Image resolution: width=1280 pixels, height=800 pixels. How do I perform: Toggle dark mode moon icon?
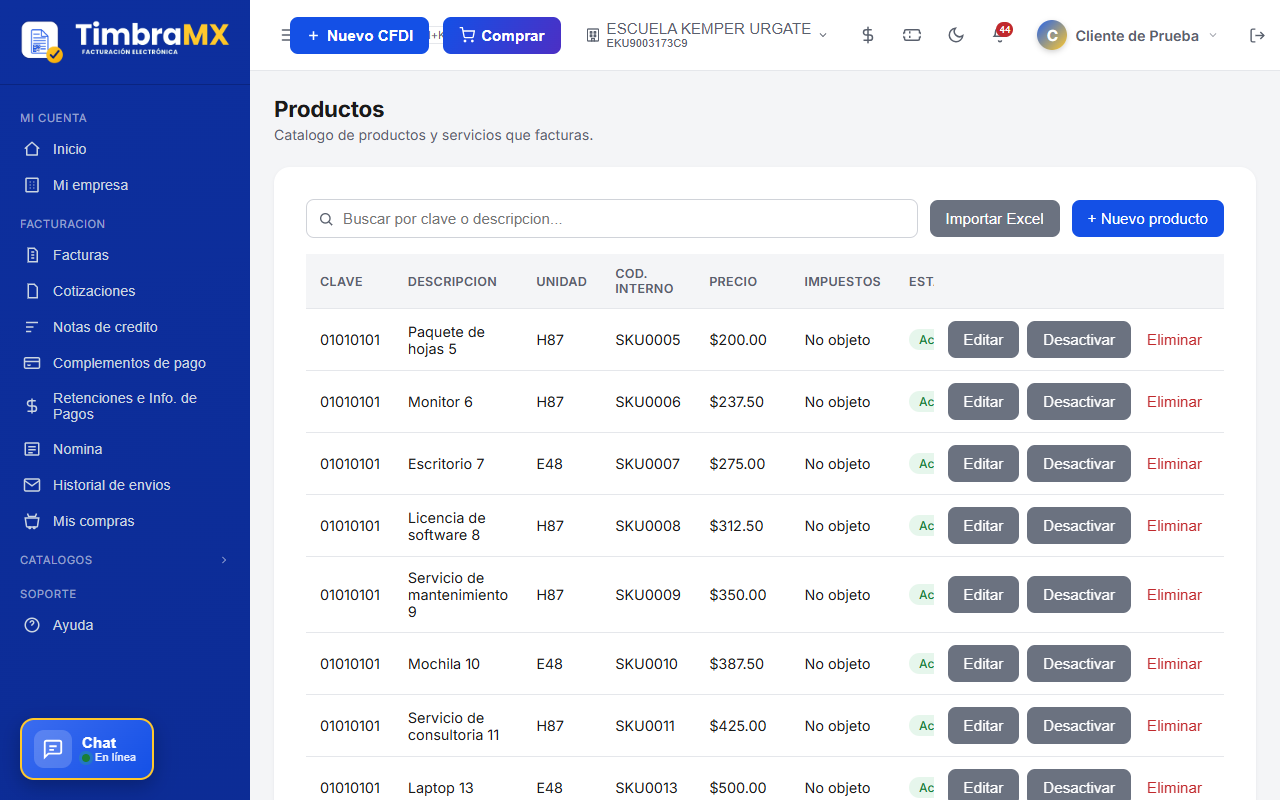[956, 35]
